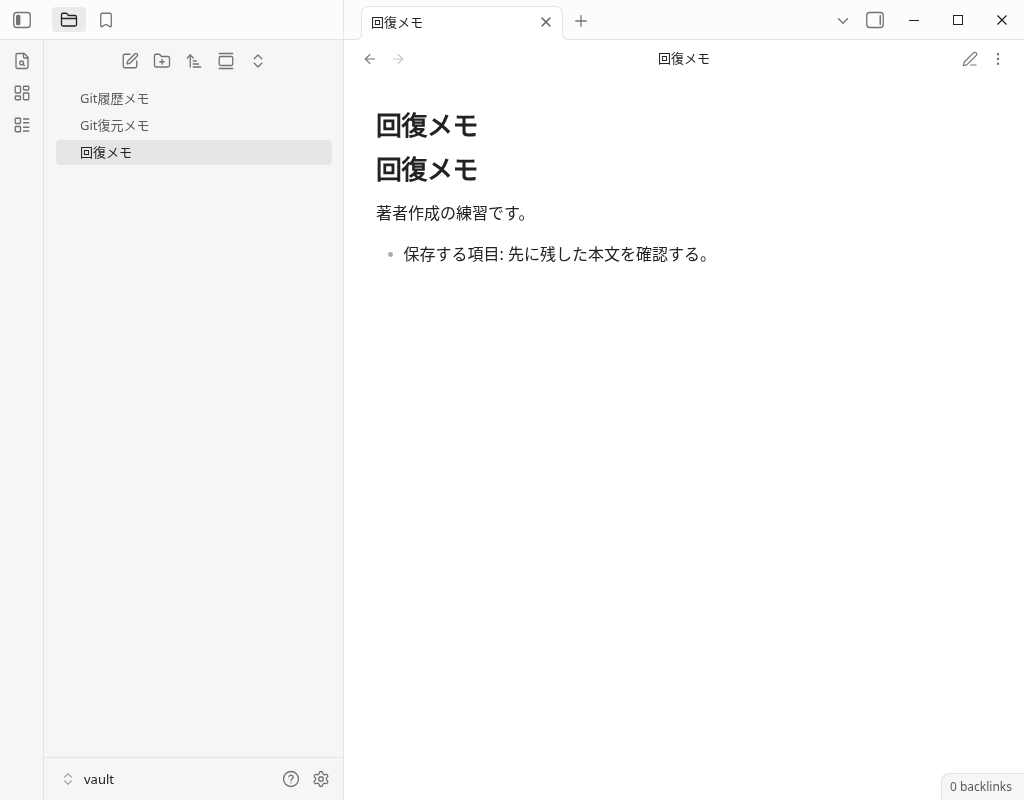The height and width of the screenshot is (800, 1024).
Task: Navigate forward with right arrow
Action: click(x=398, y=59)
